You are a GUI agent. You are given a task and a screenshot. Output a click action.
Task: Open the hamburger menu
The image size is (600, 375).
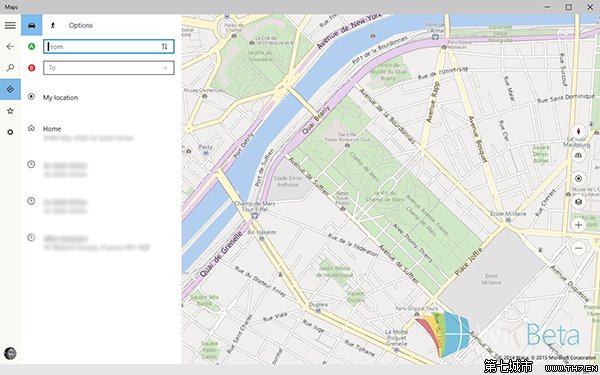[x=10, y=25]
